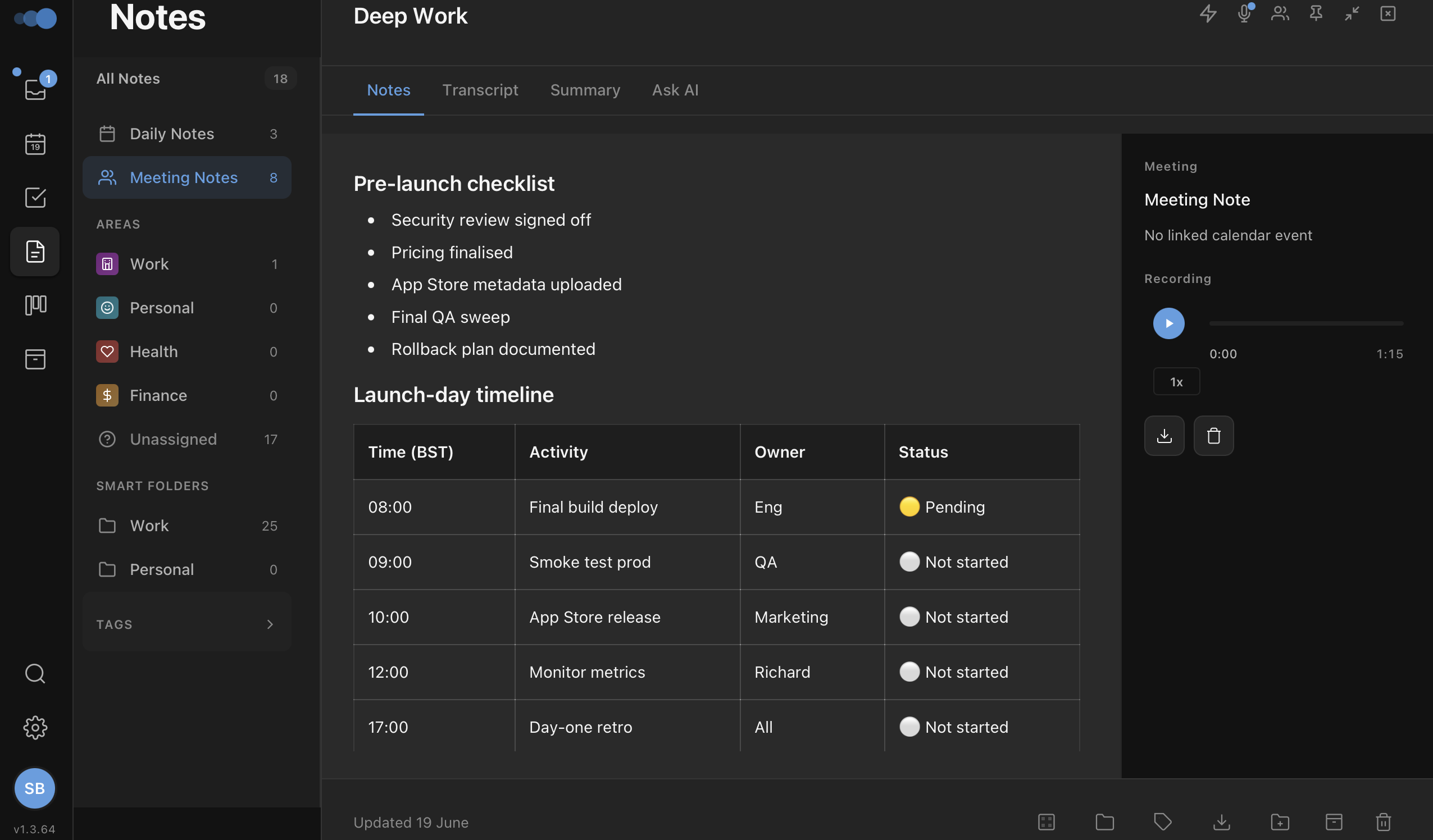
Task: Click the Deep Work note title
Action: coord(410,16)
